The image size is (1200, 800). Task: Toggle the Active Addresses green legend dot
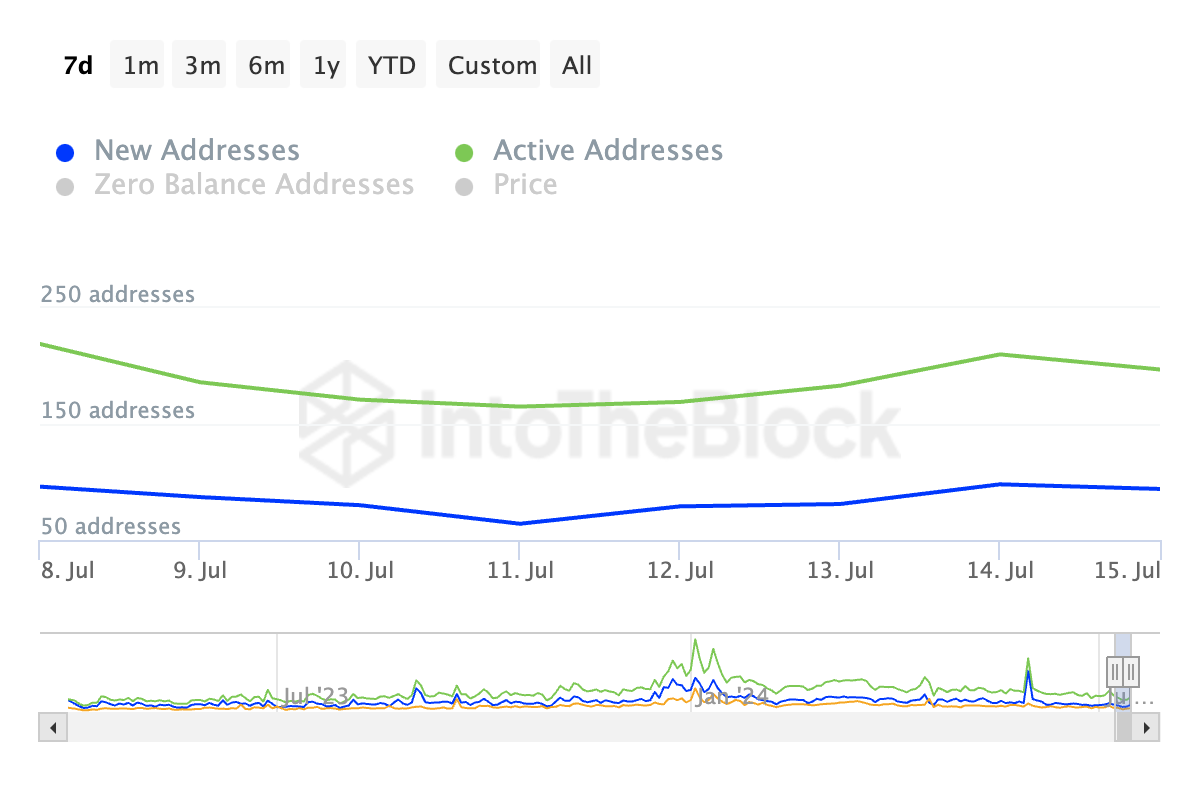(x=464, y=153)
